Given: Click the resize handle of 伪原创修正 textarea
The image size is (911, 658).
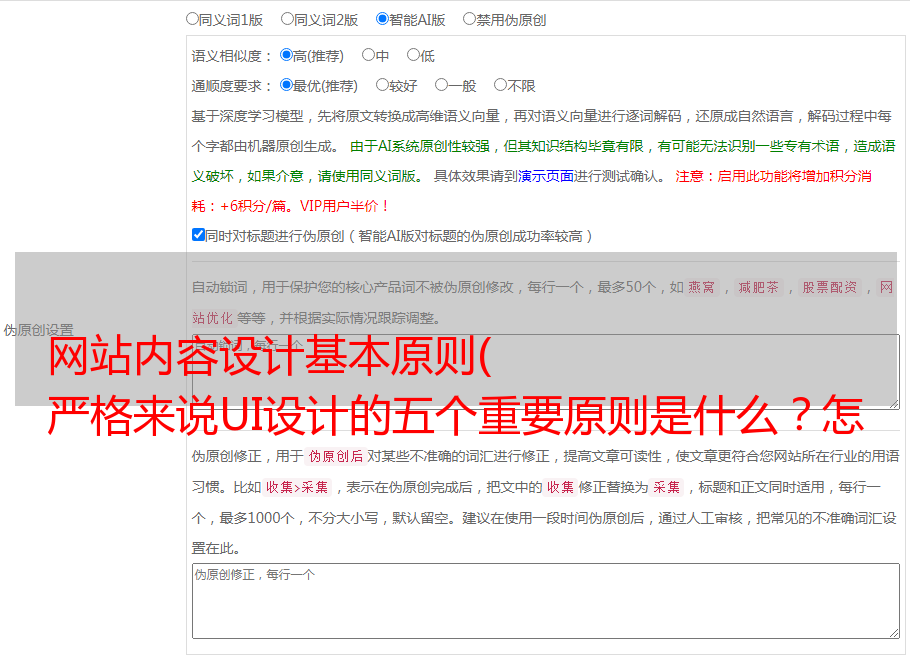Looking at the screenshot, I should (893, 632).
